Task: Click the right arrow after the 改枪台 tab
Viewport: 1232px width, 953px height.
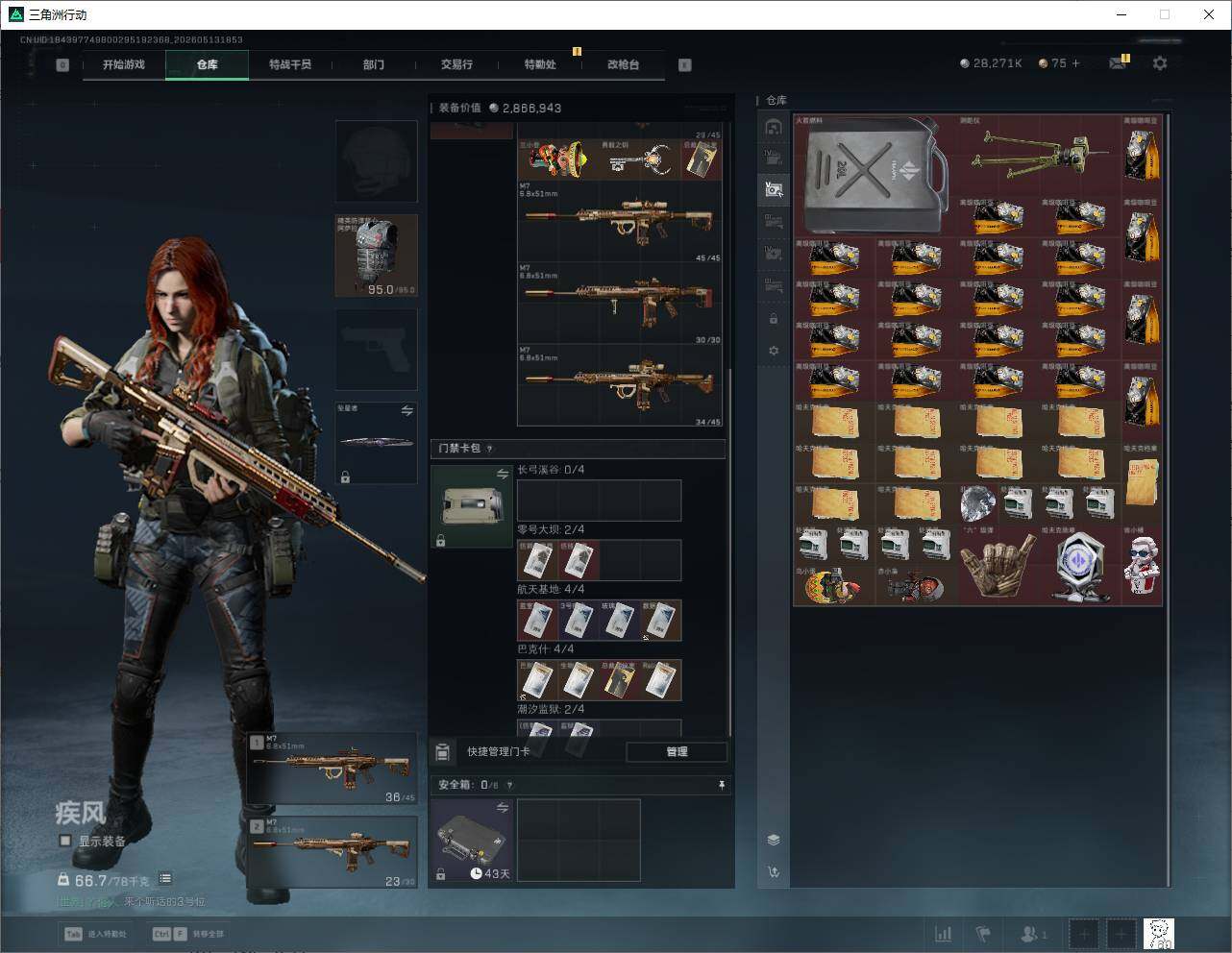Action: pos(685,64)
